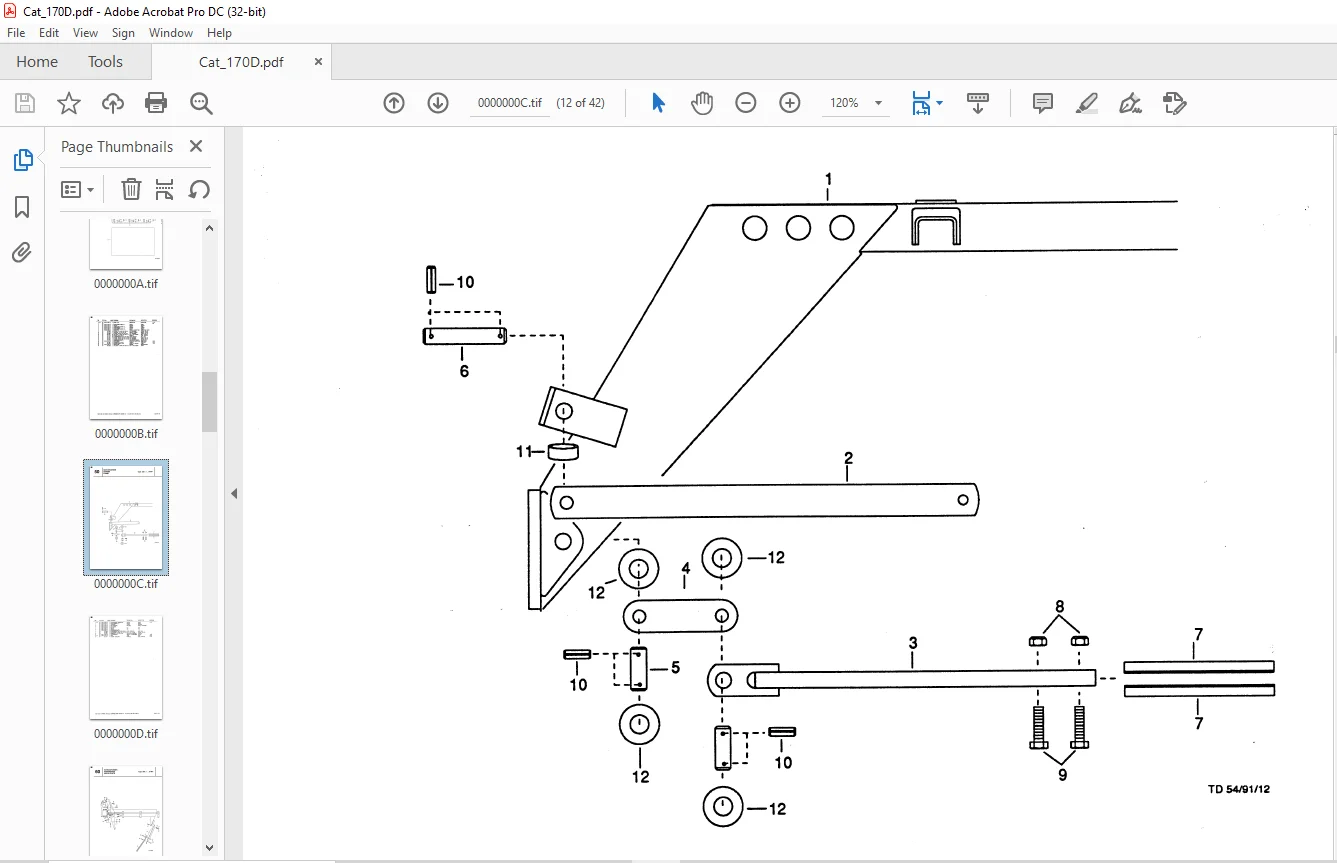The height and width of the screenshot is (863, 1337).
Task: Click the Save file icon
Action: (x=25, y=103)
